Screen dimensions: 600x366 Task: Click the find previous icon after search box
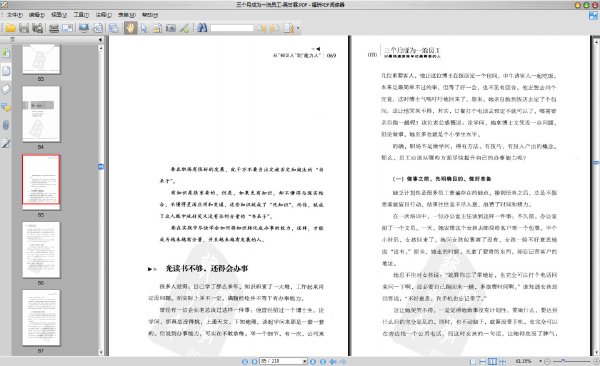[x=261, y=28]
